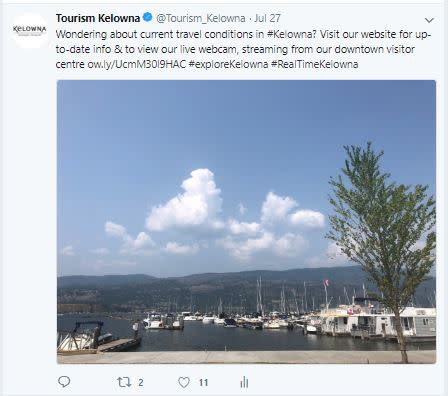Click the retweet count of 2

tap(141, 382)
